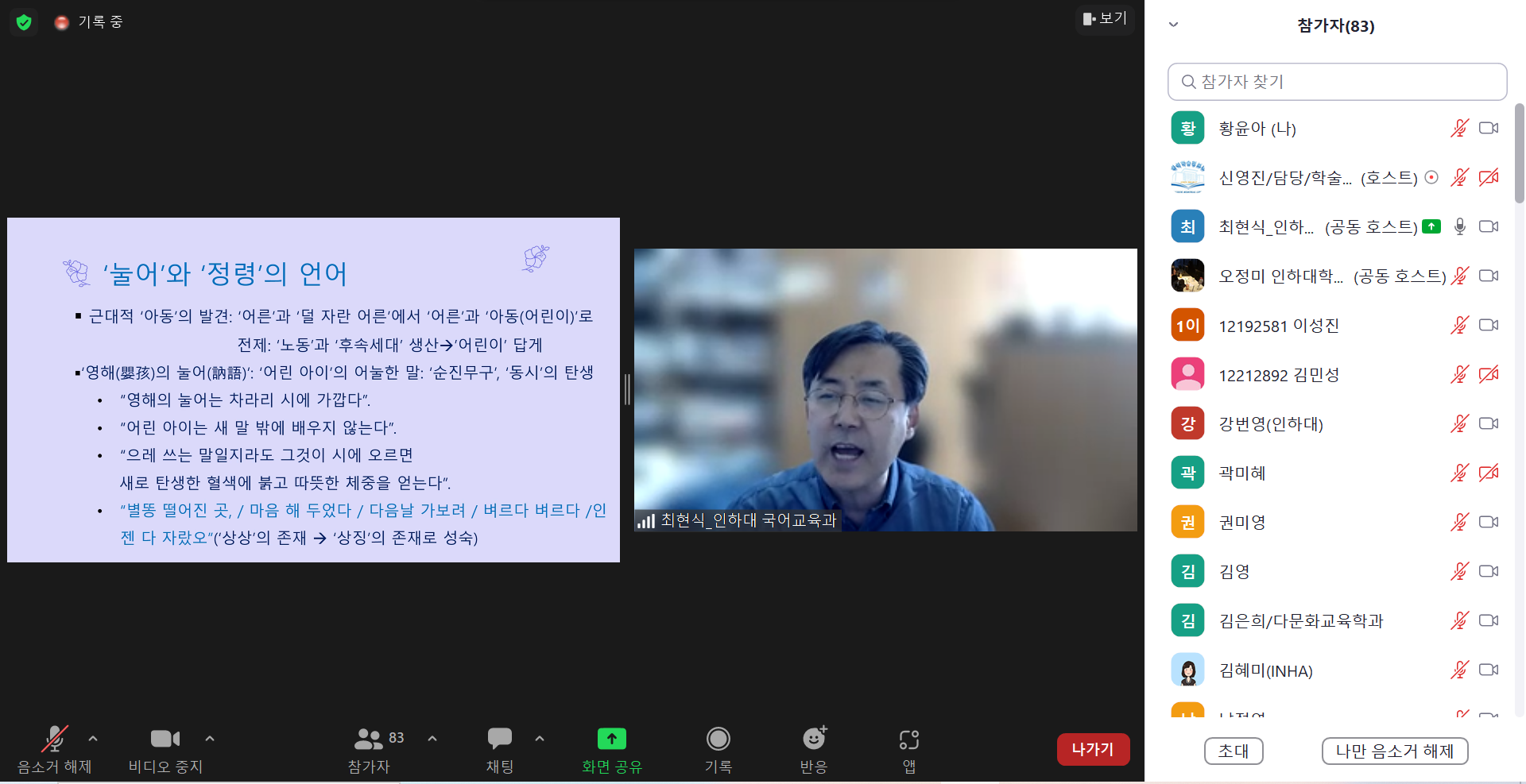The height and width of the screenshot is (784, 1526).
Task: Click the 김혜미(INHA) cartoon avatar
Action: click(x=1187, y=670)
